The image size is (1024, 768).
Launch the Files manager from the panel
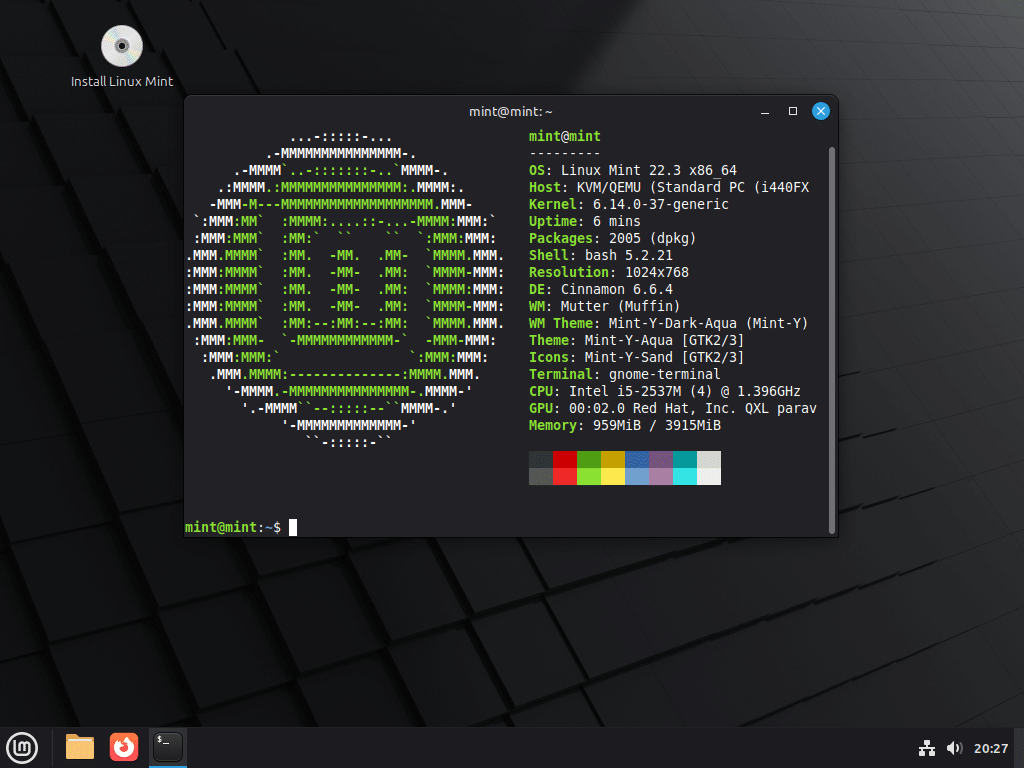80,747
